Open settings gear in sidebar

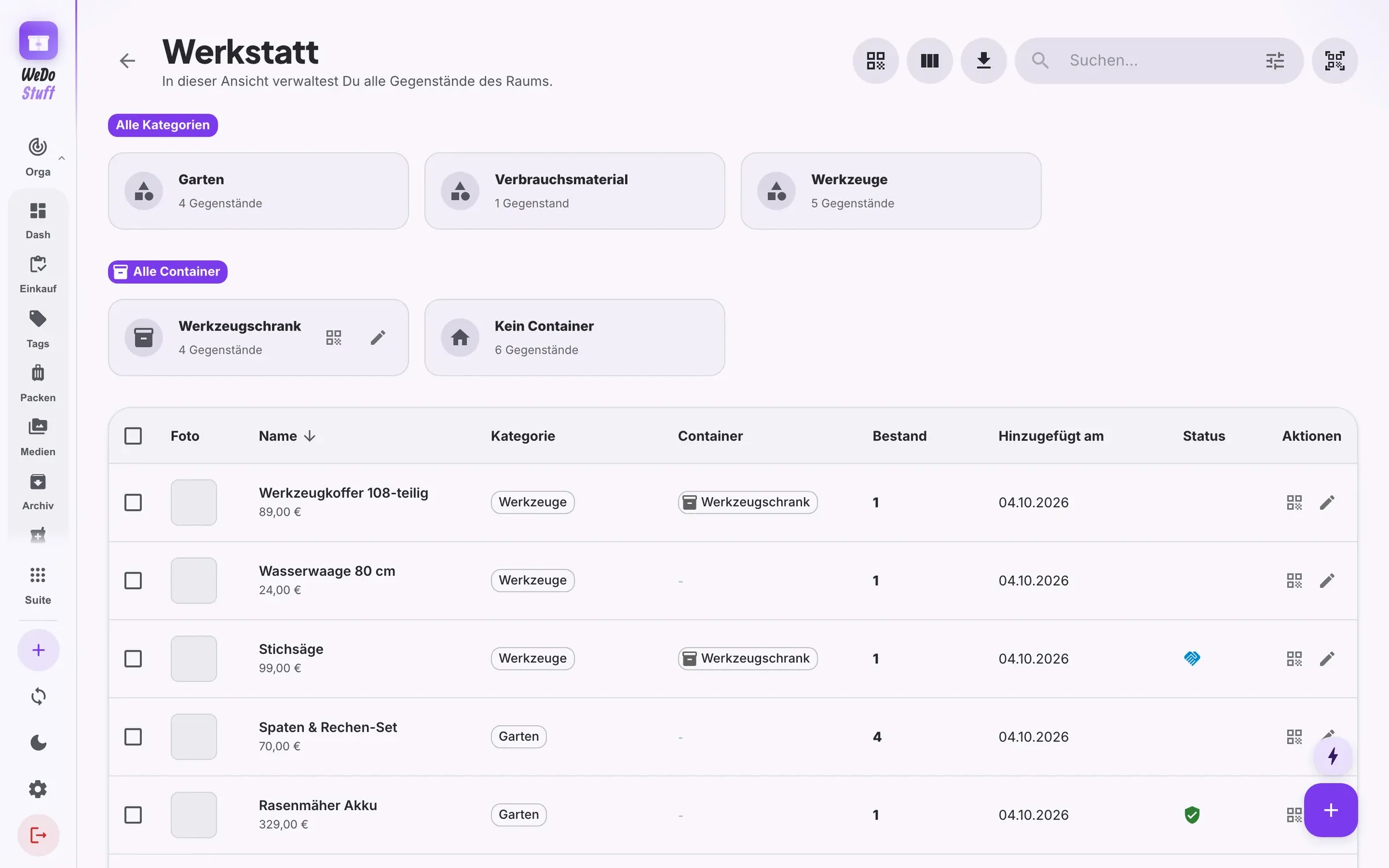[x=38, y=789]
